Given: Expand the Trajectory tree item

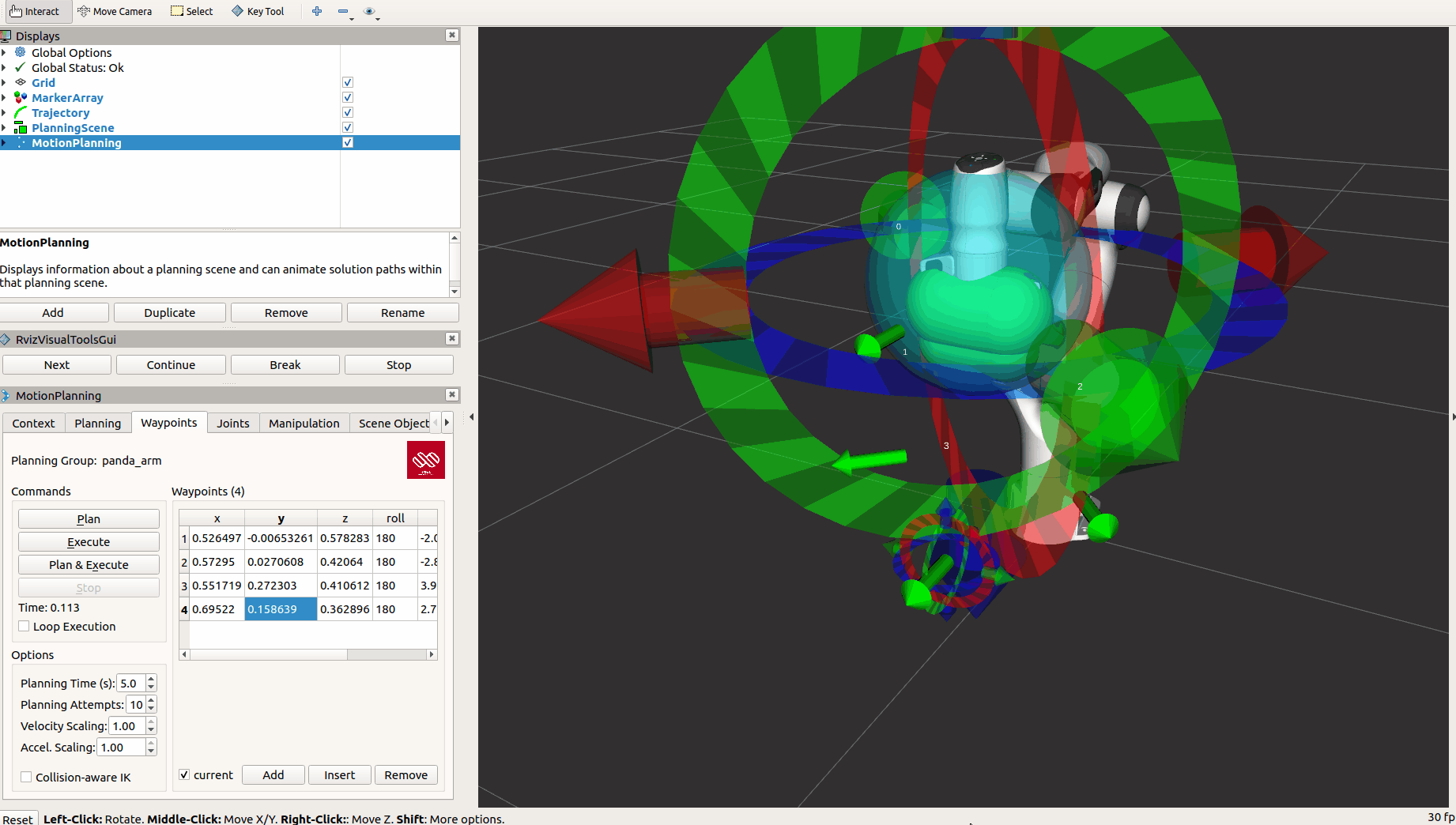Looking at the screenshot, I should pyautogui.click(x=4, y=112).
